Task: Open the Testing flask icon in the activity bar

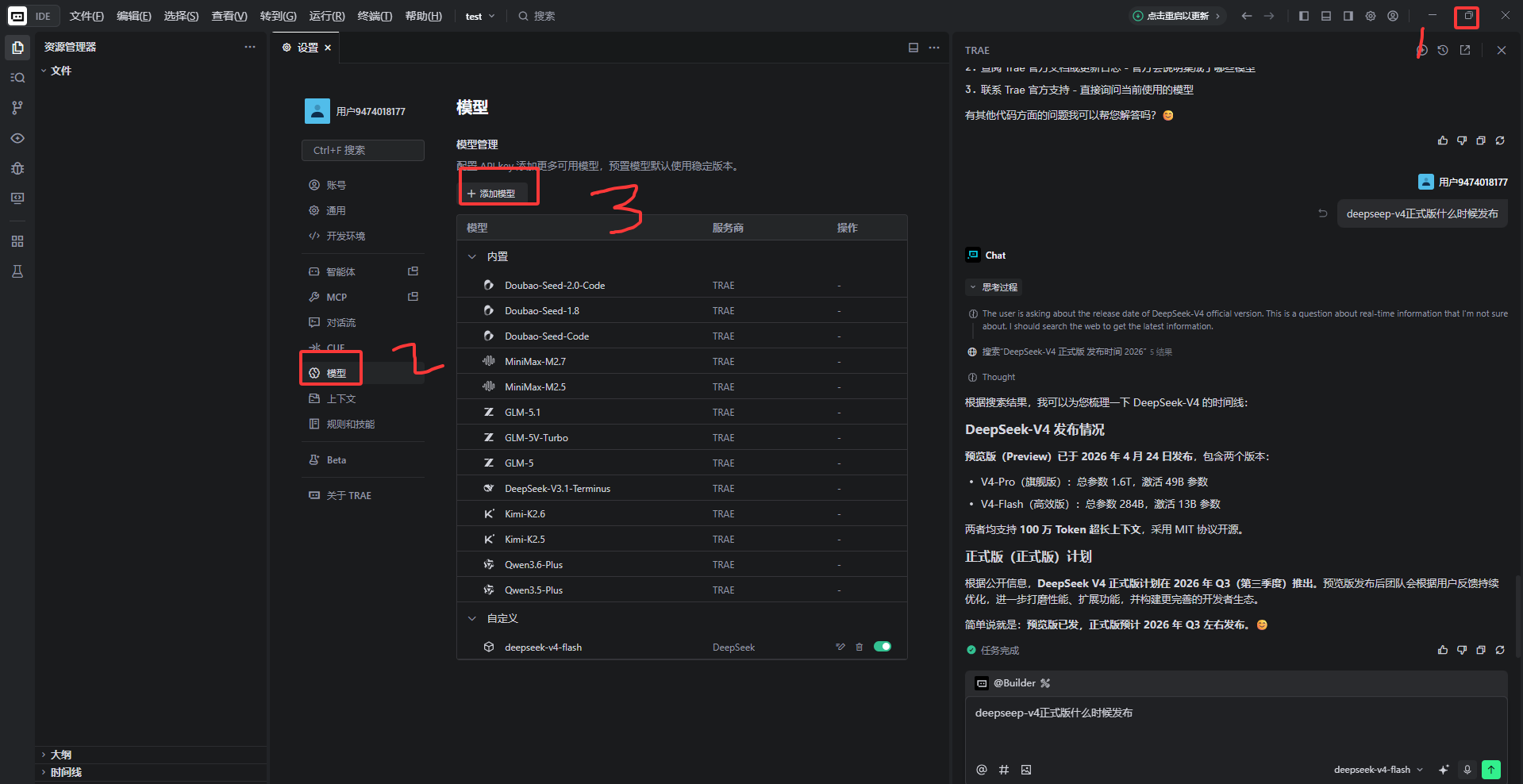Action: [17, 271]
